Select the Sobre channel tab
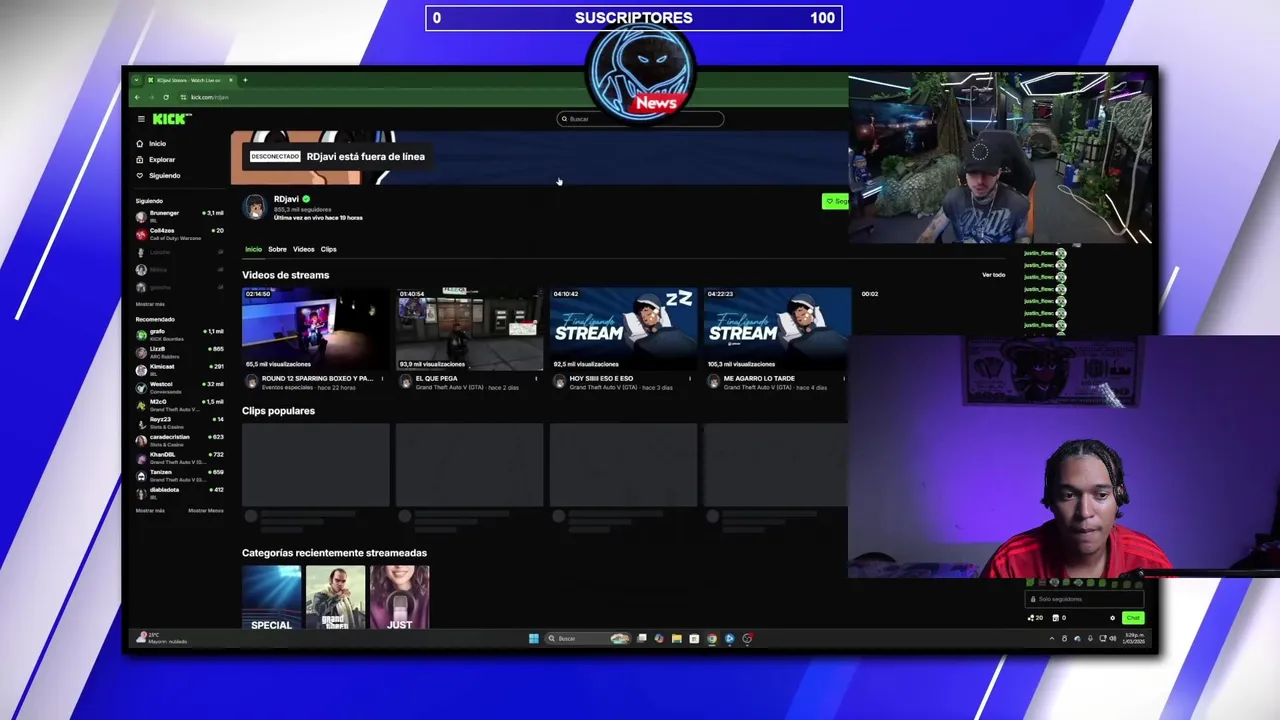Image resolution: width=1280 pixels, height=720 pixels. 277,249
